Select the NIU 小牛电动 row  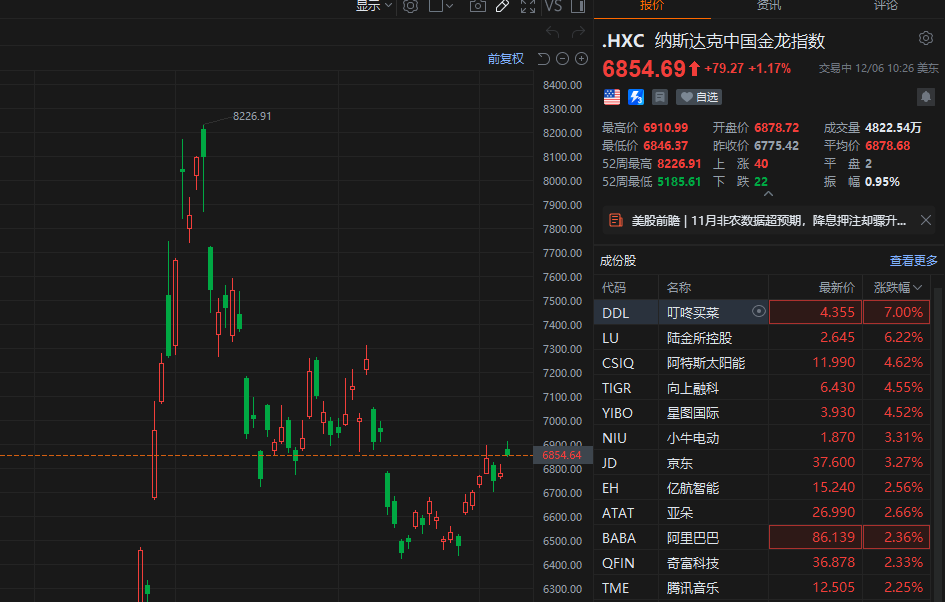click(x=762, y=437)
